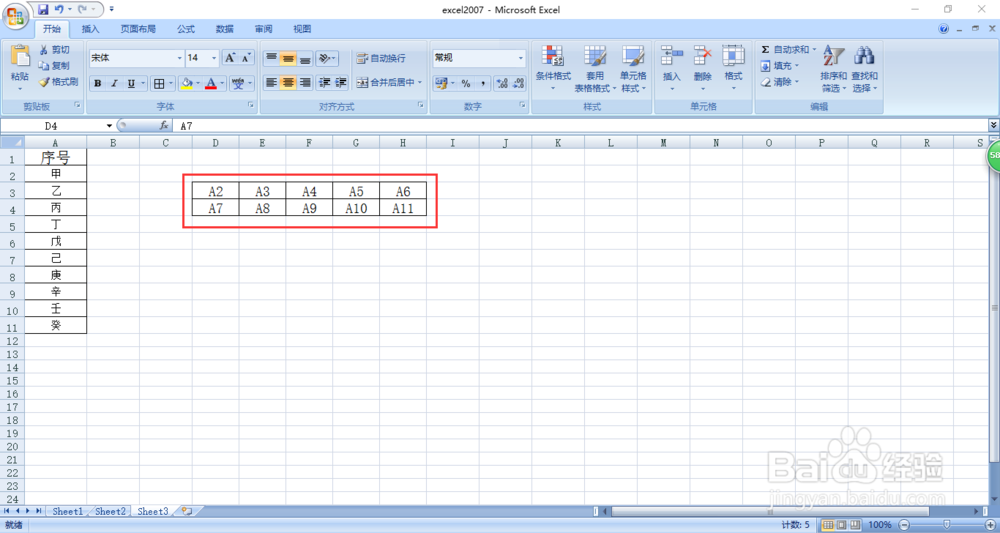Open font name 宋体 dropdown
The image size is (1000, 533).
click(179, 58)
